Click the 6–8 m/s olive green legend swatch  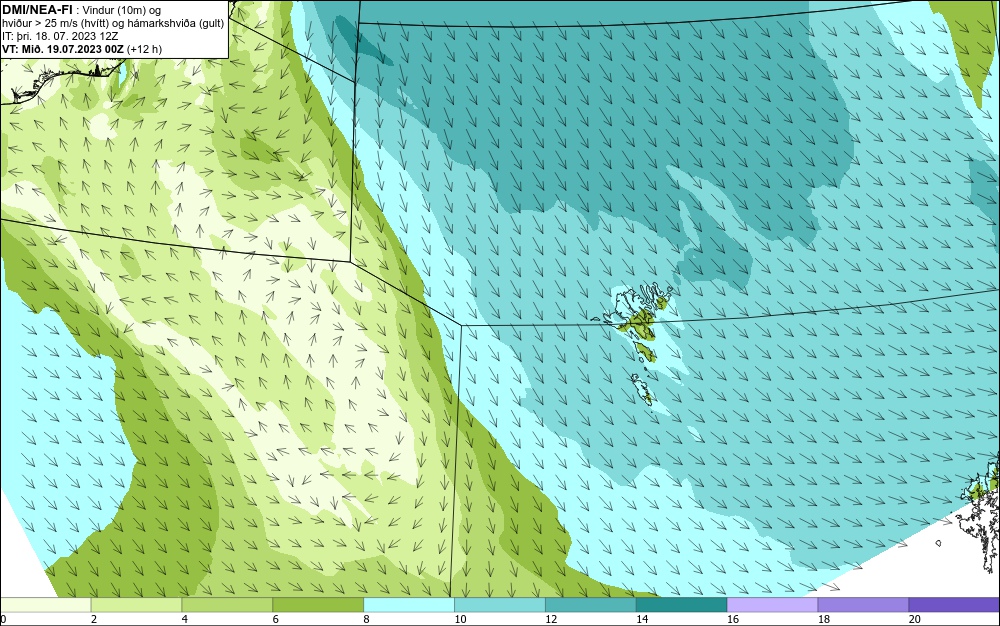click(x=318, y=604)
